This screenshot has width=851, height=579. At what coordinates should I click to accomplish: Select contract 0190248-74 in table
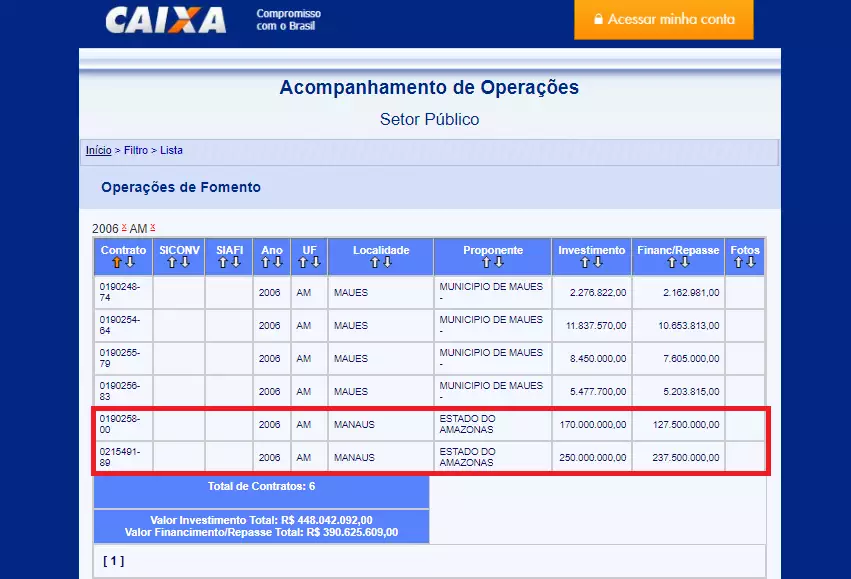[120, 292]
